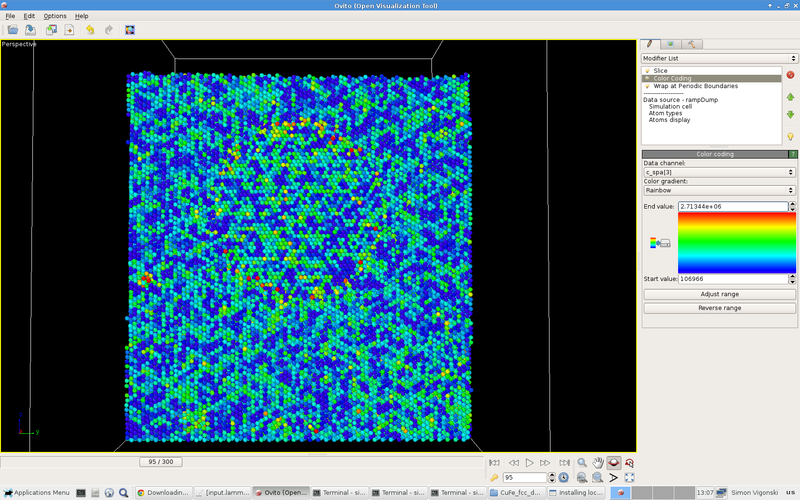Click the Open file toolbar icon

click(12, 30)
